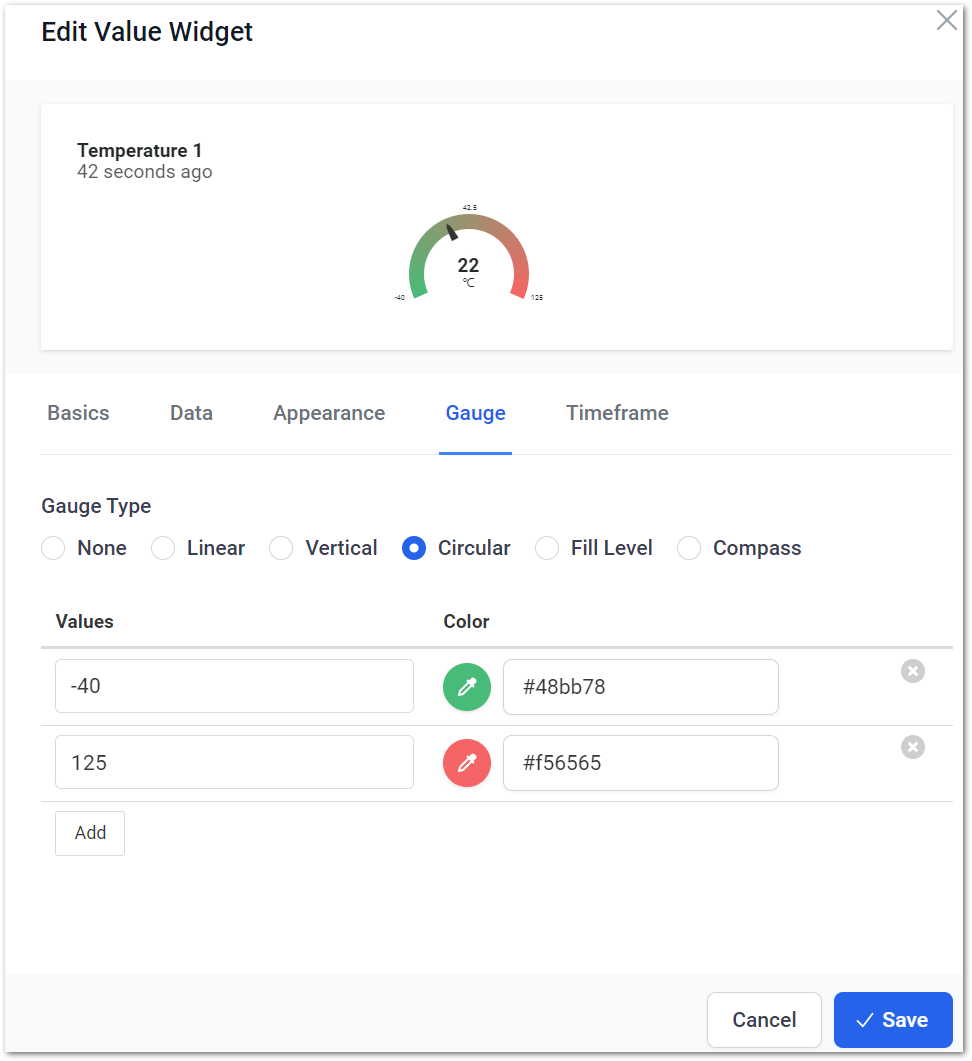Cancel editing the widget
This screenshot has width=972, height=1061.
click(764, 1020)
